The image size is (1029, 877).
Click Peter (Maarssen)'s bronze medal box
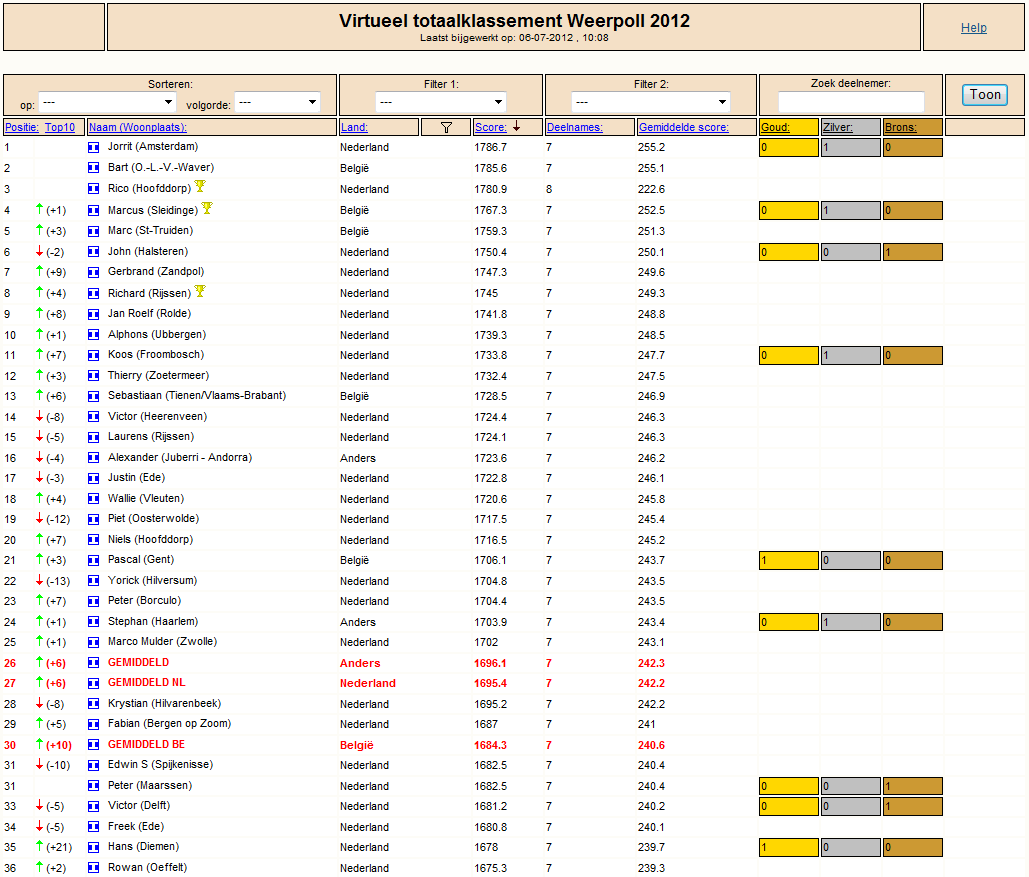pyautogui.click(x=913, y=786)
